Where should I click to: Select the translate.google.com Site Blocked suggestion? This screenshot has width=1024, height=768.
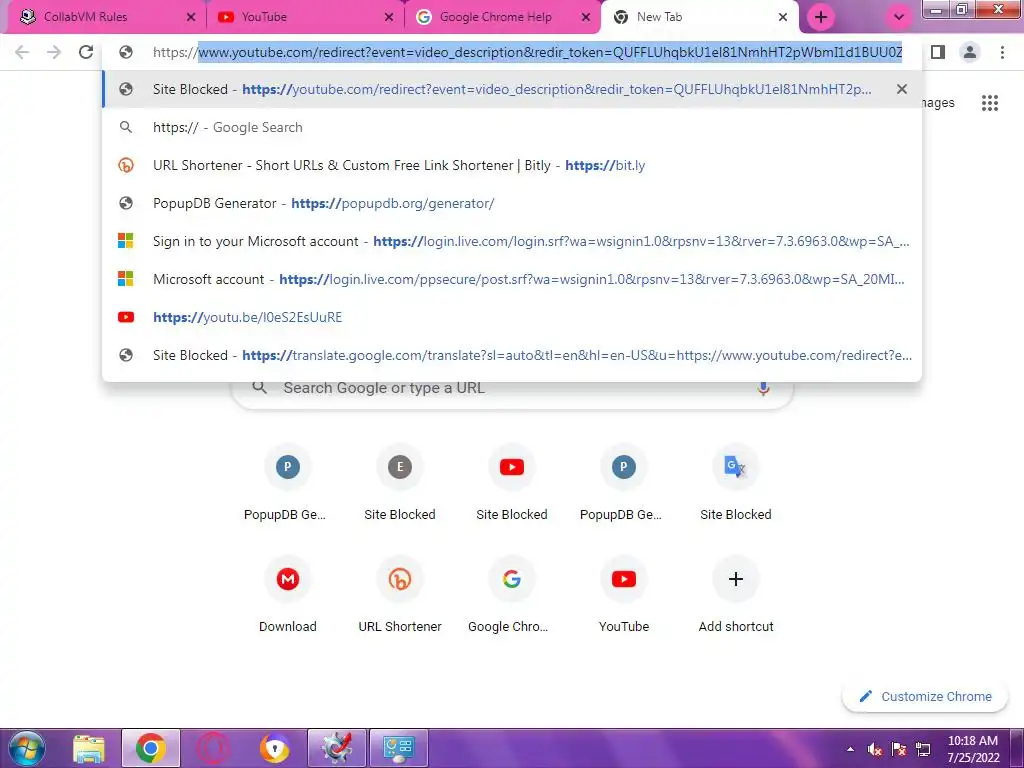pyautogui.click(x=512, y=355)
